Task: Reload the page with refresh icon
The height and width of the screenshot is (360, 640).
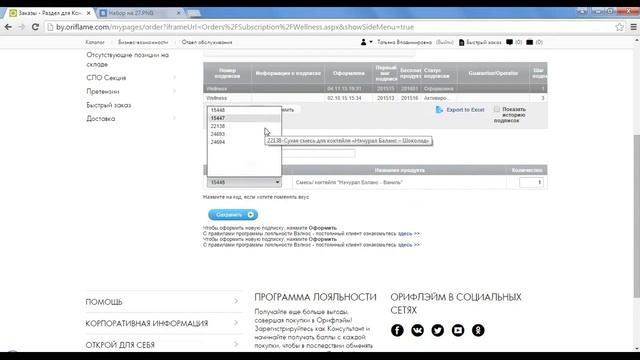Action: click(35, 27)
